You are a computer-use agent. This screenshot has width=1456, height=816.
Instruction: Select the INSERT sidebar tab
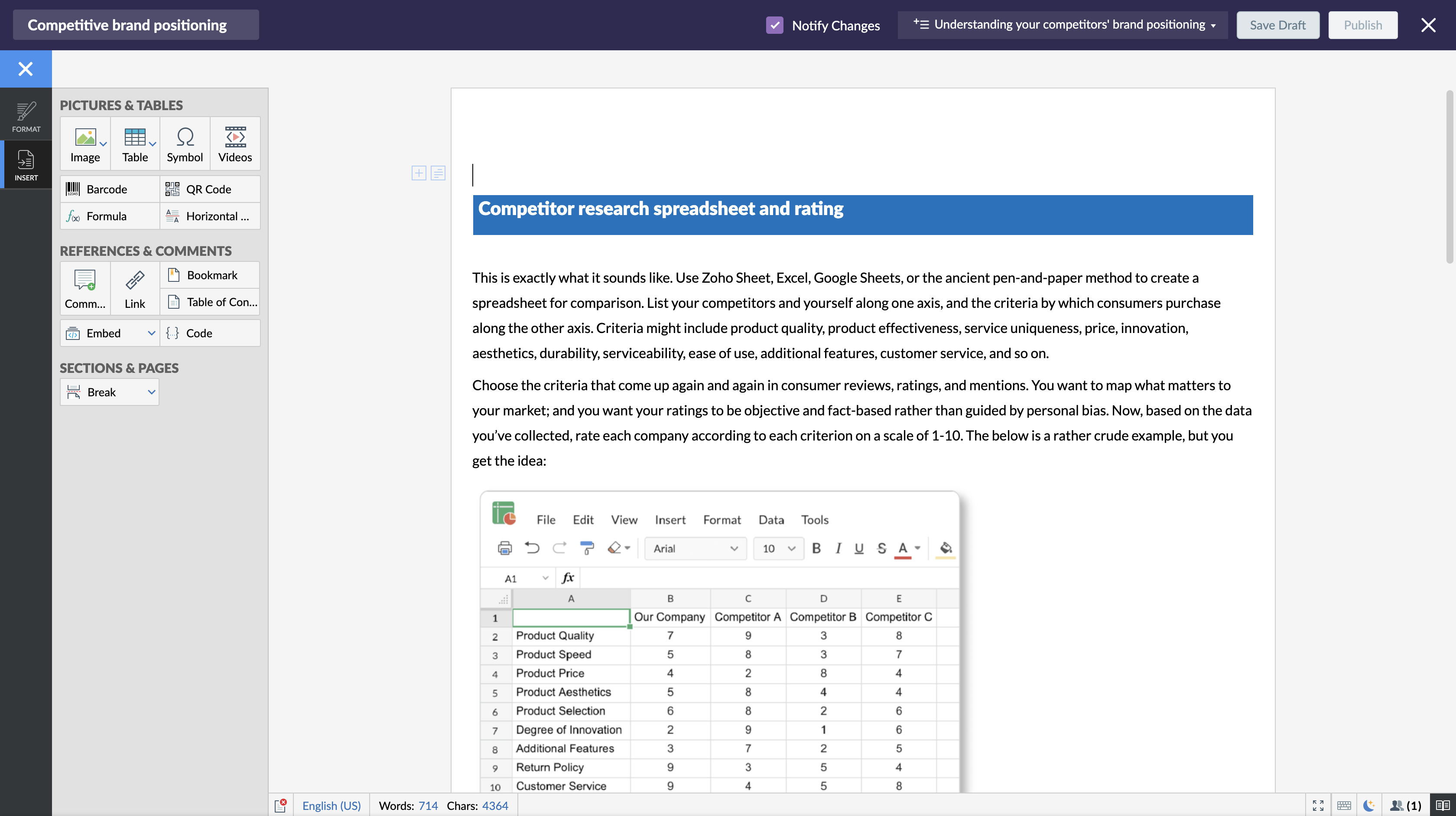(26, 165)
